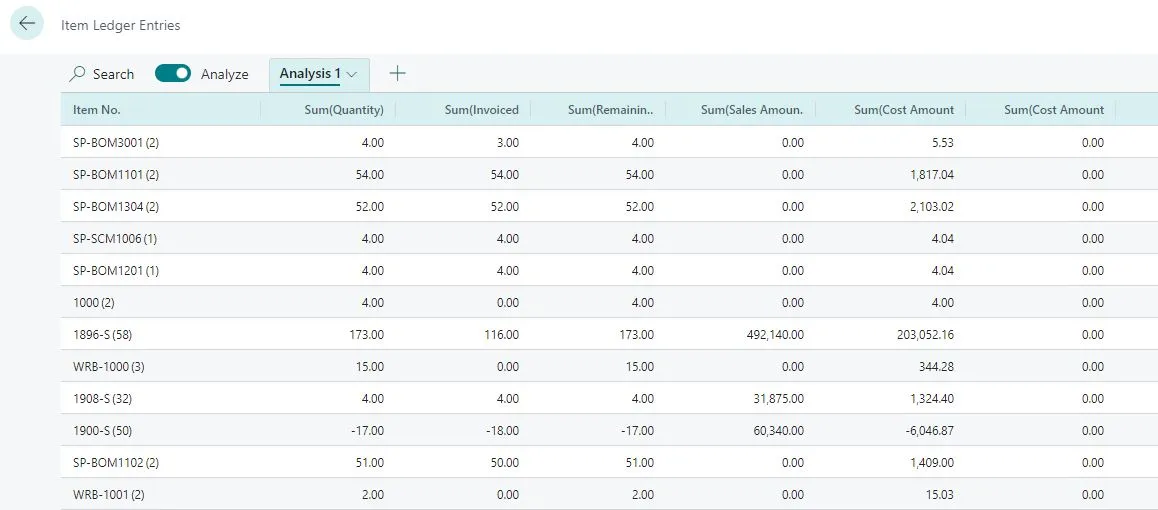1158x510 pixels.
Task: Go back with the arrow button
Action: [27, 24]
